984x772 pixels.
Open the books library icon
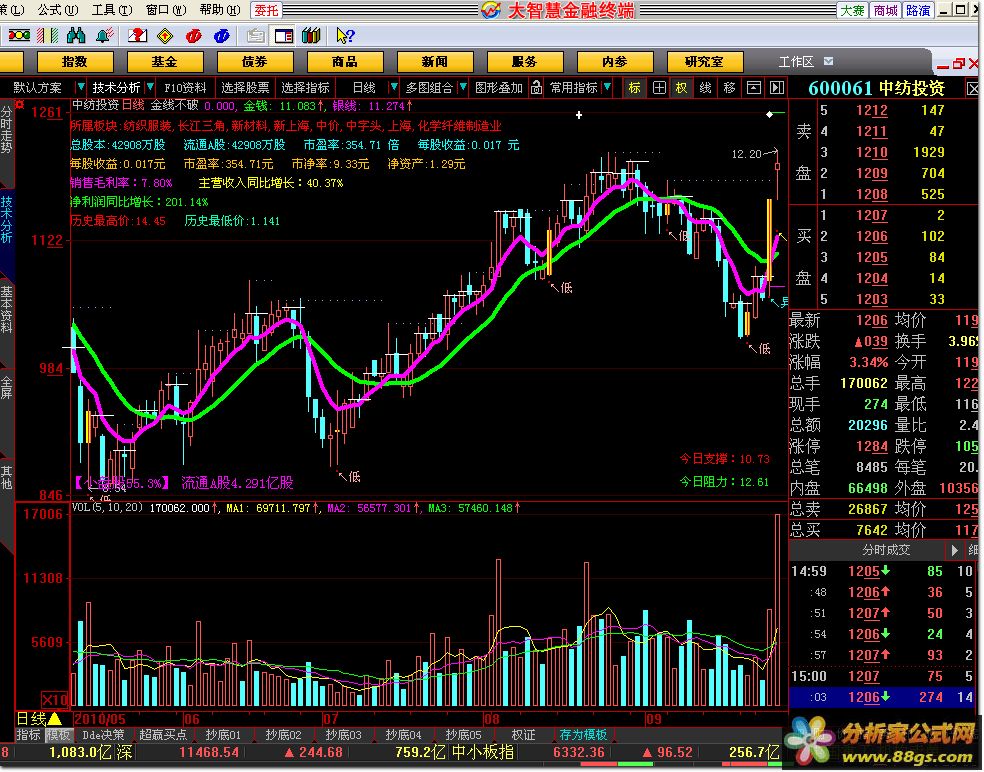coord(311,36)
